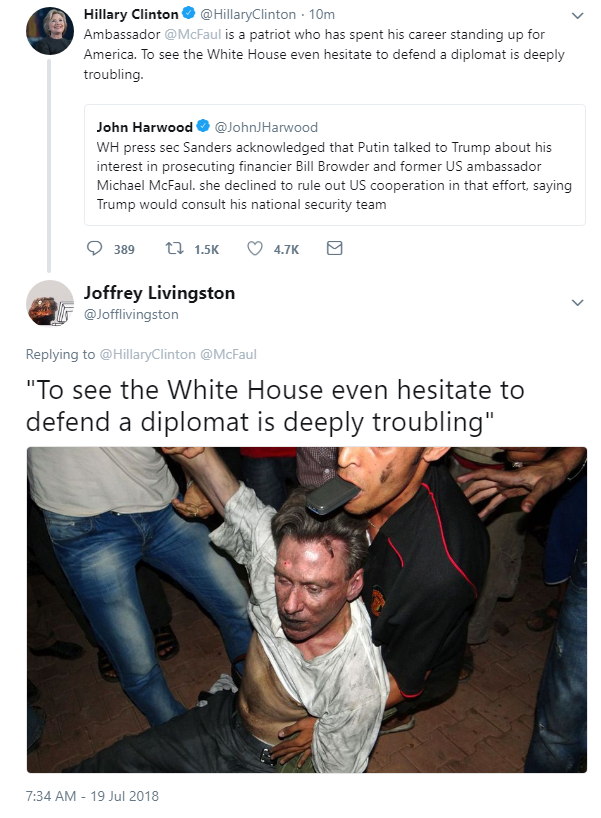Image resolution: width=601 pixels, height=818 pixels.
Task: Click John Harwood's verified badge
Action: 203,127
